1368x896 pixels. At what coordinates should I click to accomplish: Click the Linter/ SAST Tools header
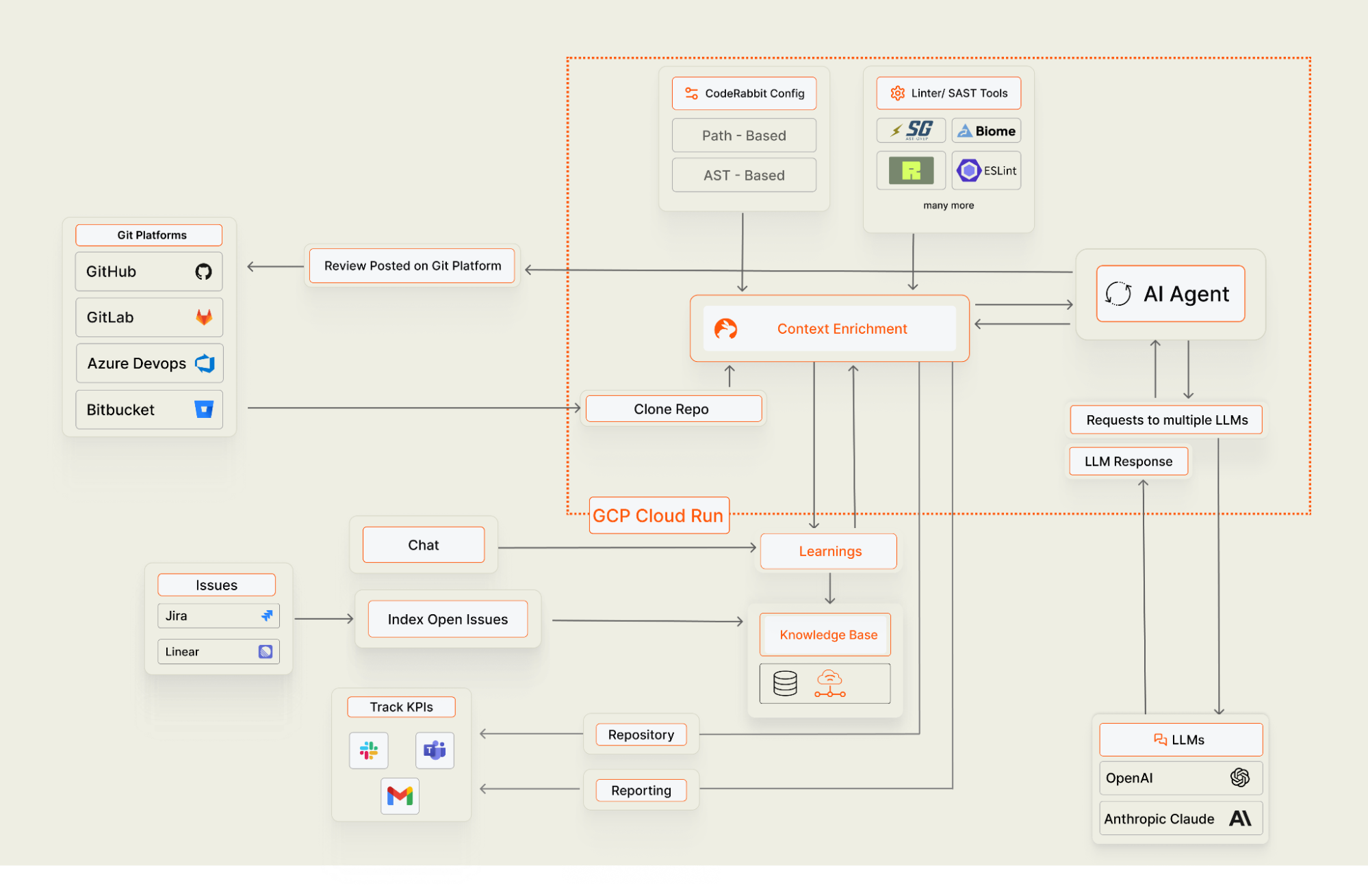coord(948,93)
